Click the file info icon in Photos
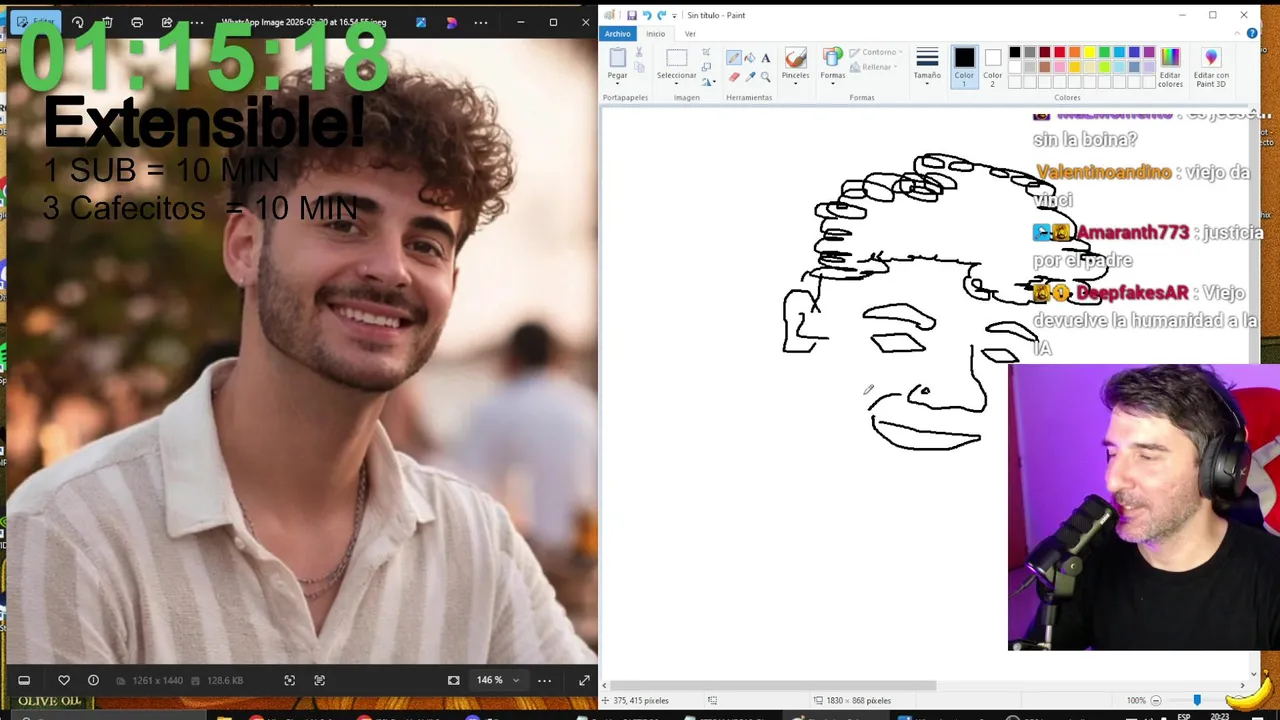 click(93, 680)
